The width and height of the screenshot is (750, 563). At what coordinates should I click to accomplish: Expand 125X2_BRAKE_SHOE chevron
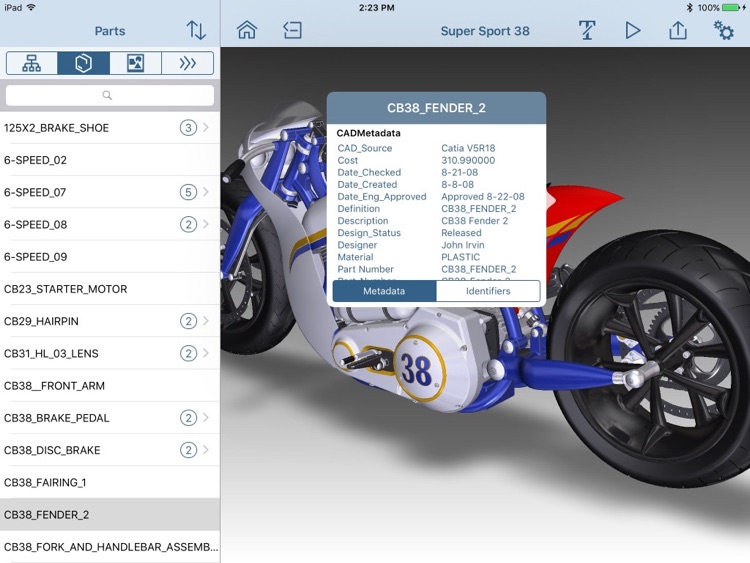[x=206, y=127]
